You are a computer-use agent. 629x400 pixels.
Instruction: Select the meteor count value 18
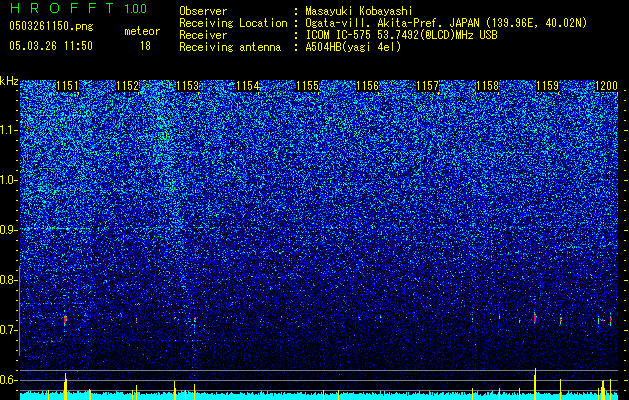[x=145, y=46]
